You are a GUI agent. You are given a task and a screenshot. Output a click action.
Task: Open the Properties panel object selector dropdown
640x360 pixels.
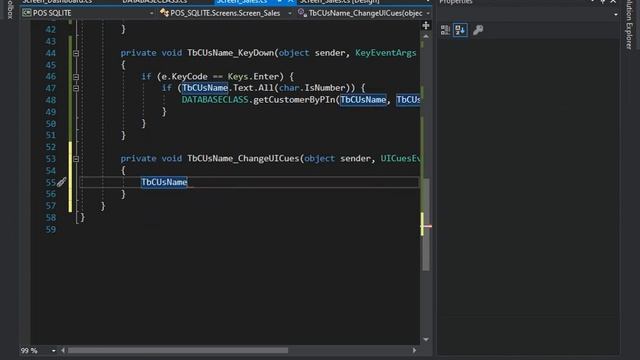click(616, 15)
